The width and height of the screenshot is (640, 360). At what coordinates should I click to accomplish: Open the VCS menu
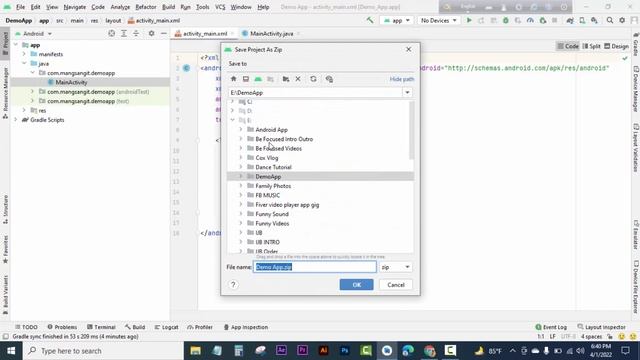pos(220,7)
